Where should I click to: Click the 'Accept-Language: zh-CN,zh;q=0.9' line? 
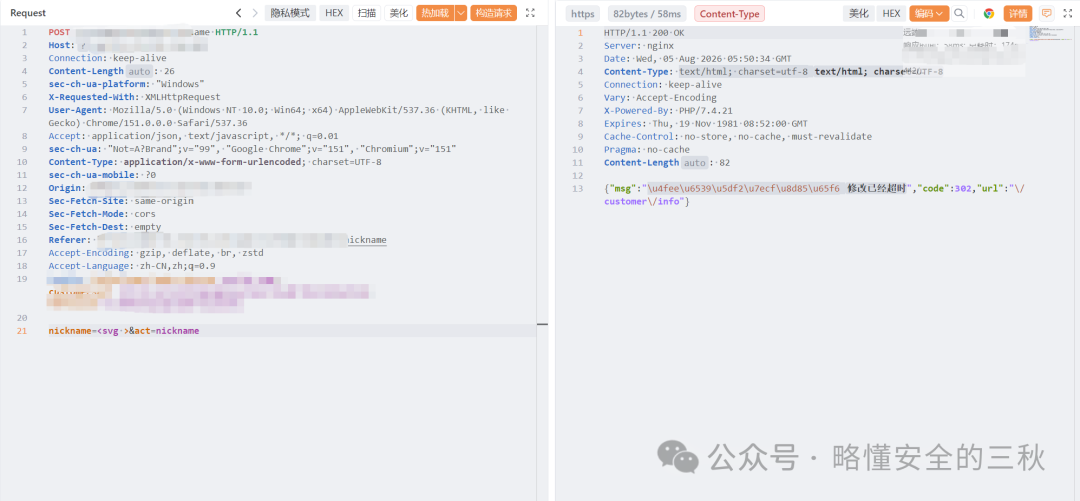(x=132, y=266)
